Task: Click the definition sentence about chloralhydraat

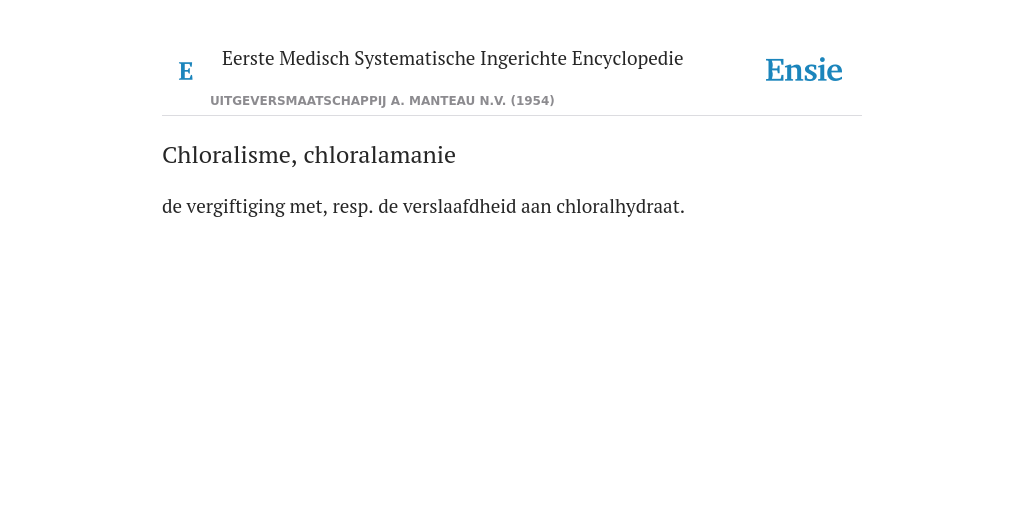Action: 423,207
